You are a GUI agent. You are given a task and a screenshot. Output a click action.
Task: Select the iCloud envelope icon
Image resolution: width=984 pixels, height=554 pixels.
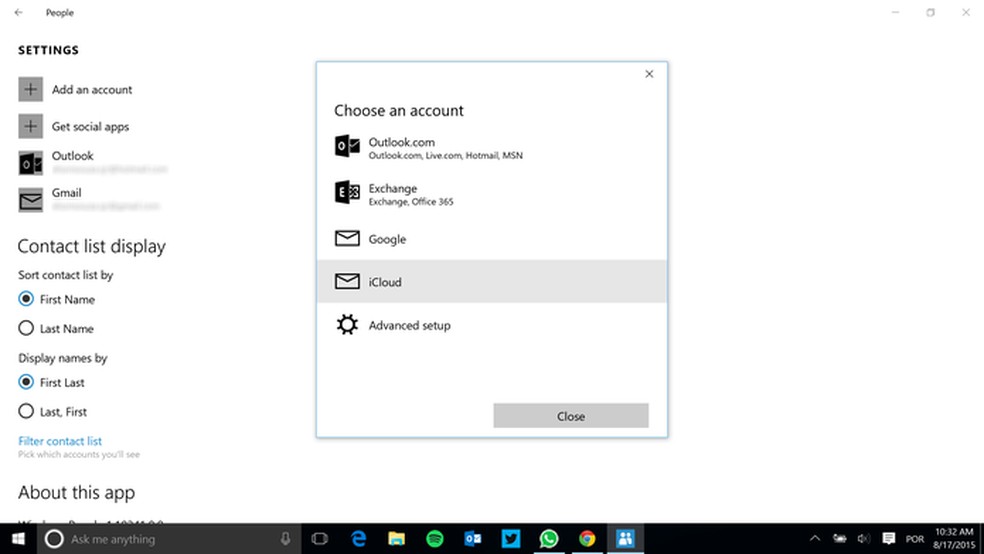pyautogui.click(x=347, y=281)
